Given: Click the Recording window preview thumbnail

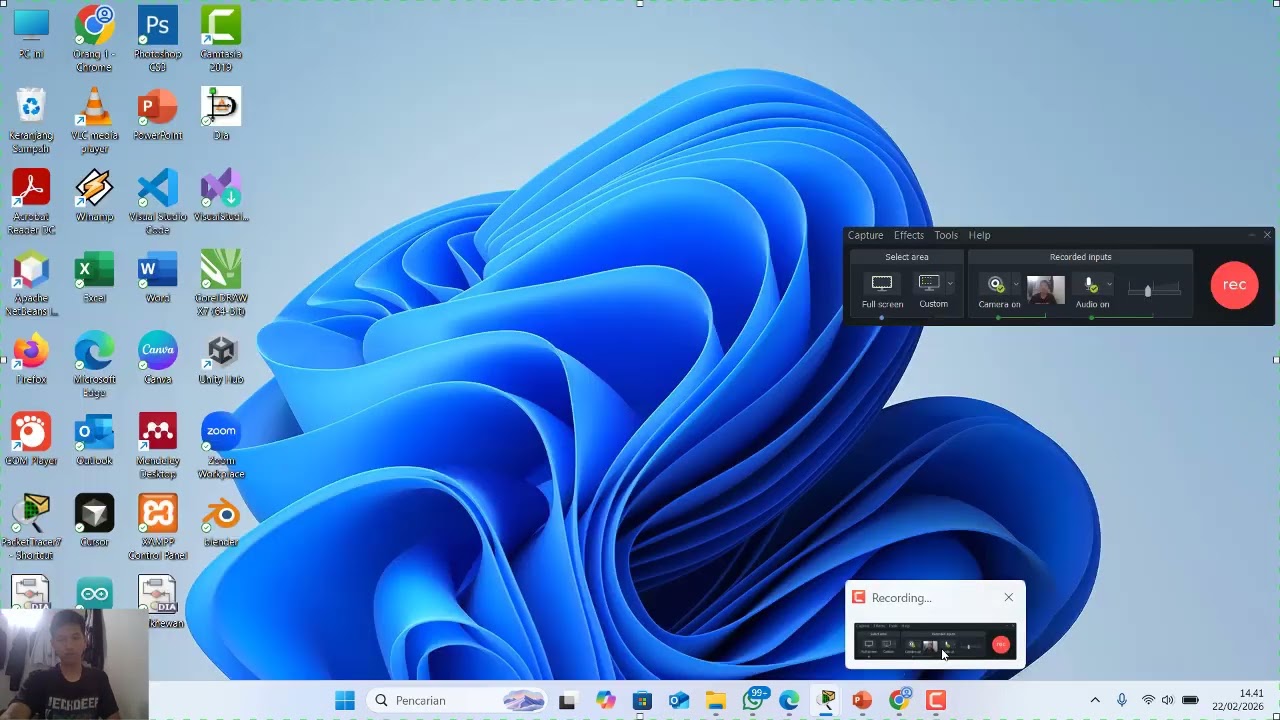Looking at the screenshot, I should [x=935, y=641].
